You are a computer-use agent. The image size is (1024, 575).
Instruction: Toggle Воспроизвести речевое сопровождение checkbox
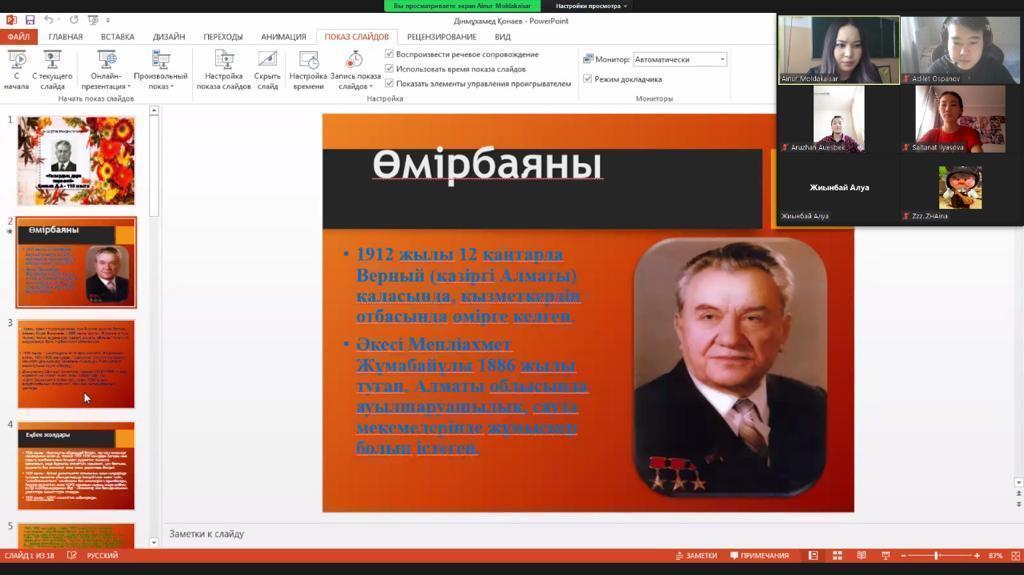point(390,54)
